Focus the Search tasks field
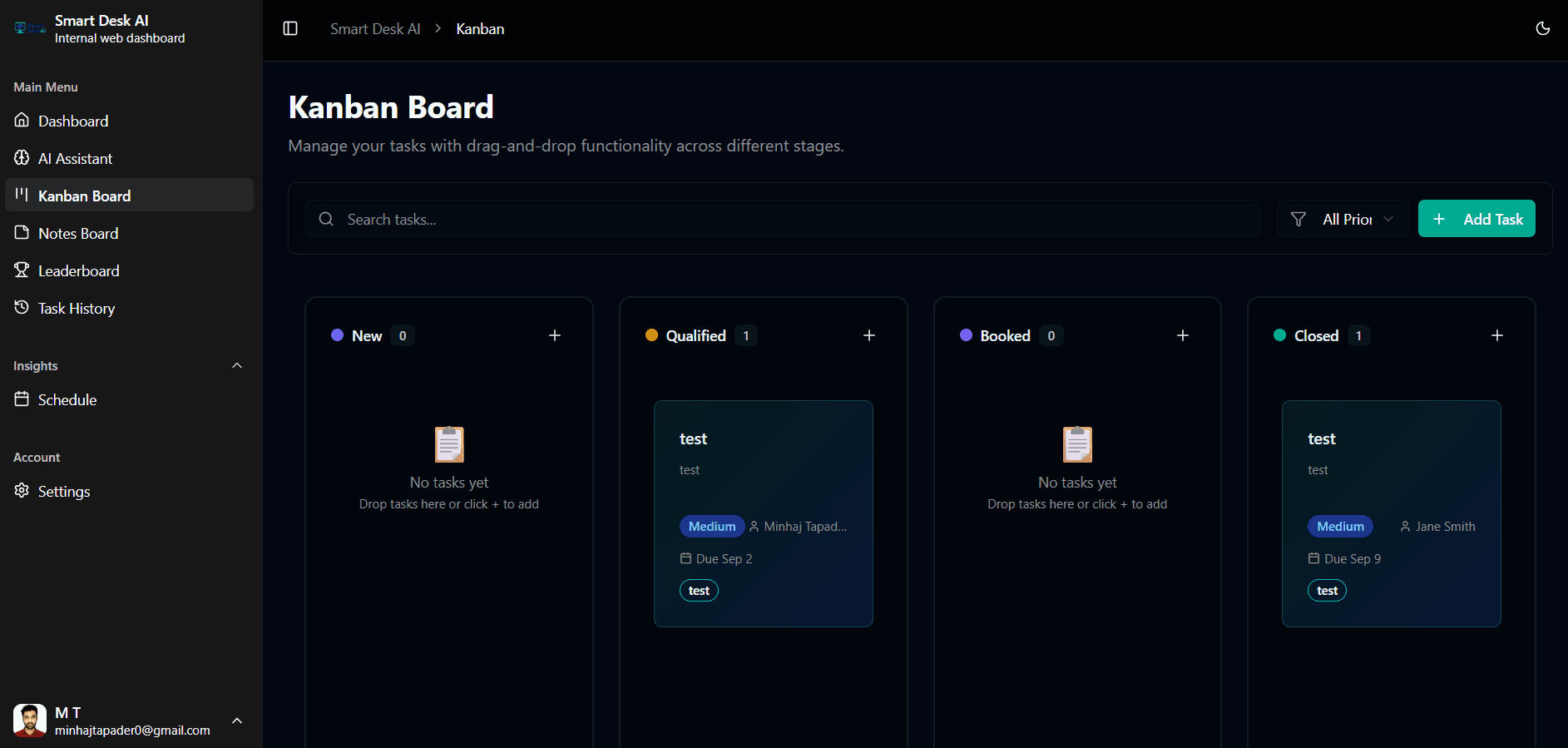Image resolution: width=1568 pixels, height=748 pixels. (x=782, y=219)
